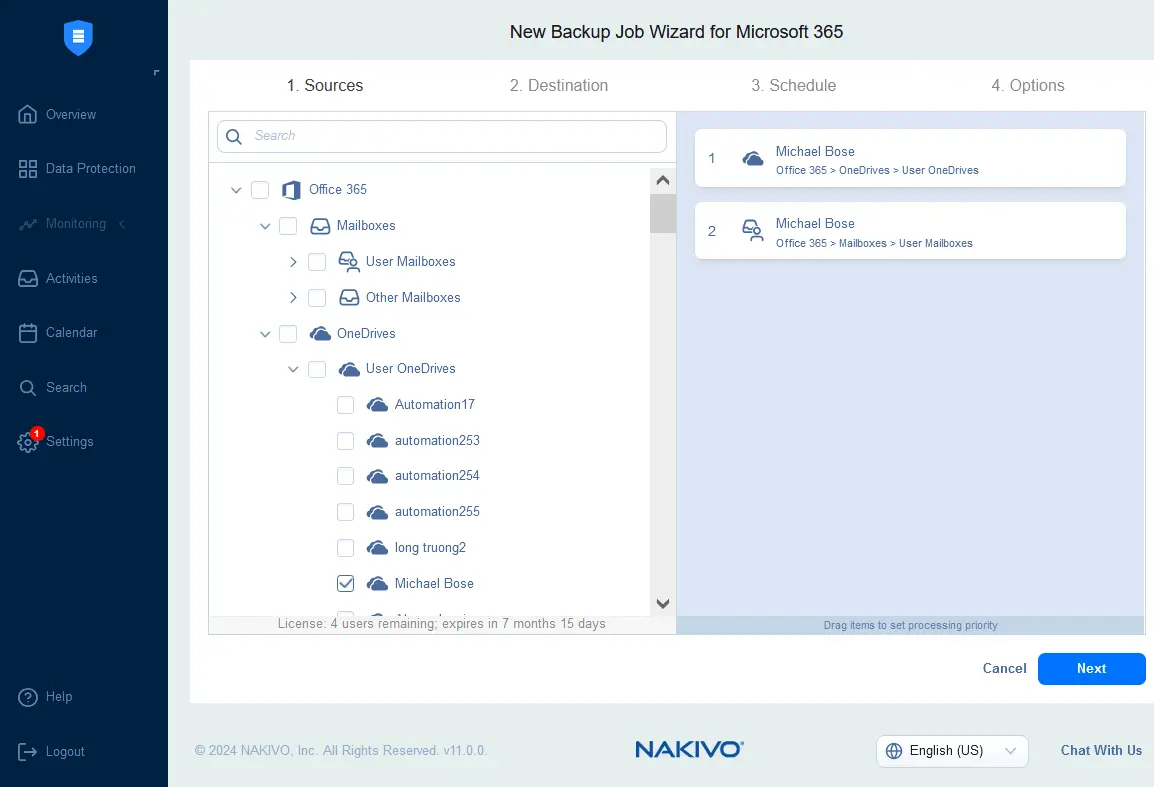The height and width of the screenshot is (787, 1154).
Task: Click the Next button
Action: pos(1091,668)
